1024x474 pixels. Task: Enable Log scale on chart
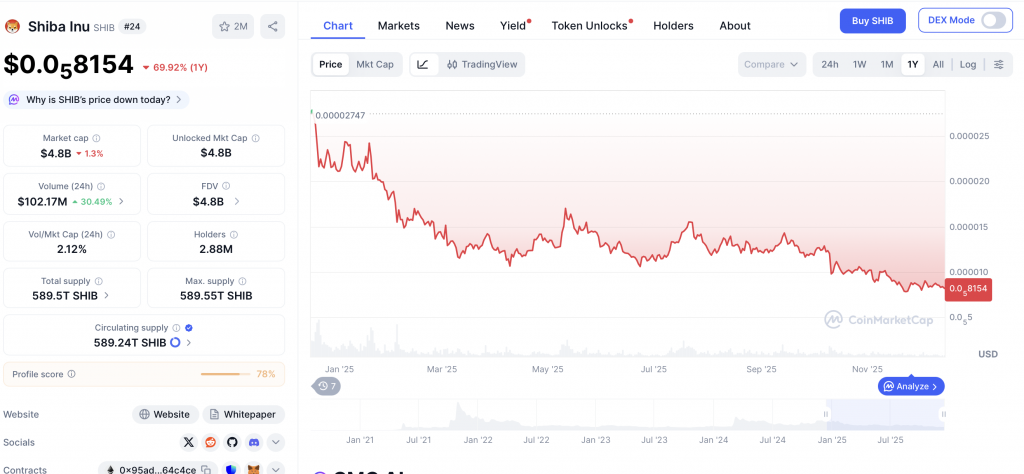click(968, 64)
